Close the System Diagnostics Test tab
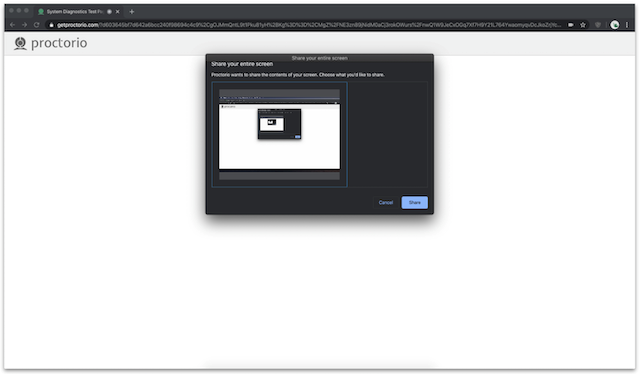 (118, 12)
